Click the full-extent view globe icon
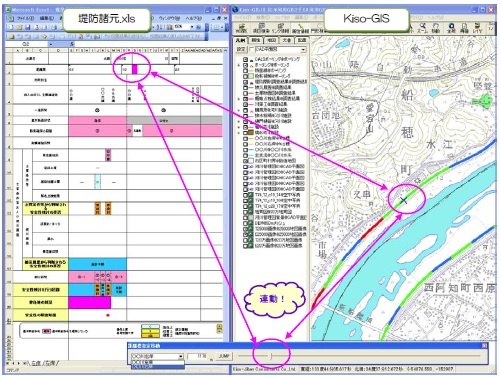This screenshot has height=377, width=500. pos(451,27)
